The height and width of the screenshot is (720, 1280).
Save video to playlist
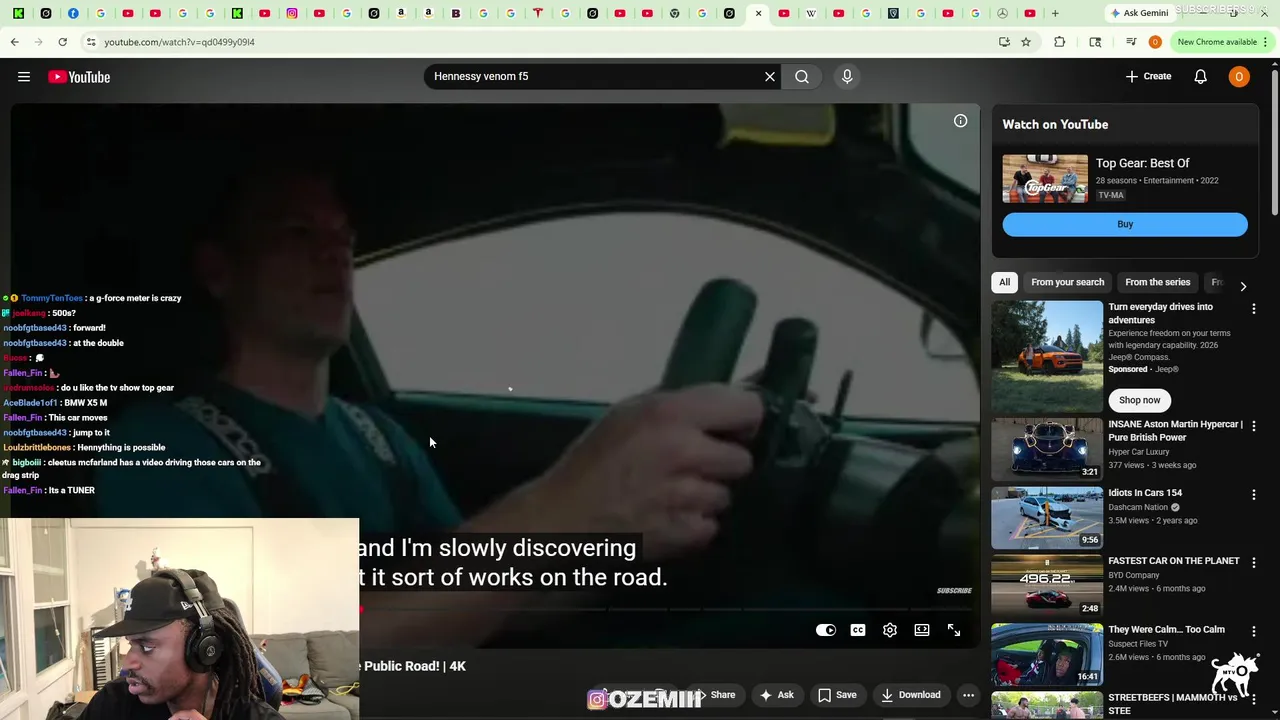tap(837, 695)
